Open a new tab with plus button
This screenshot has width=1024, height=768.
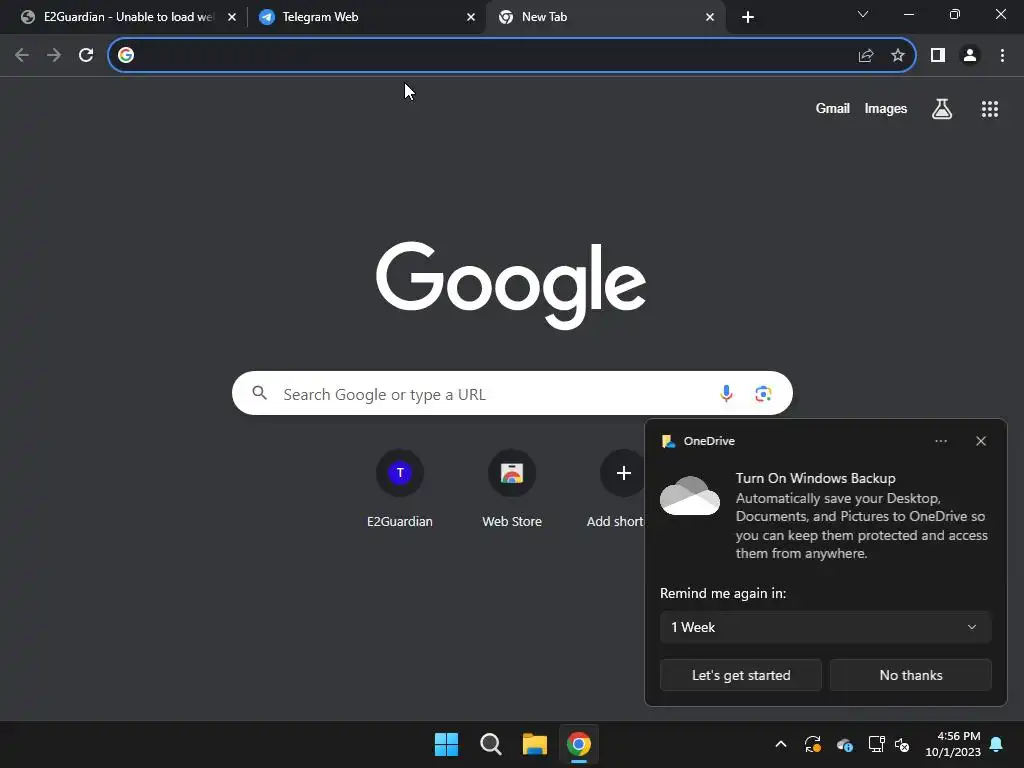[x=748, y=17]
